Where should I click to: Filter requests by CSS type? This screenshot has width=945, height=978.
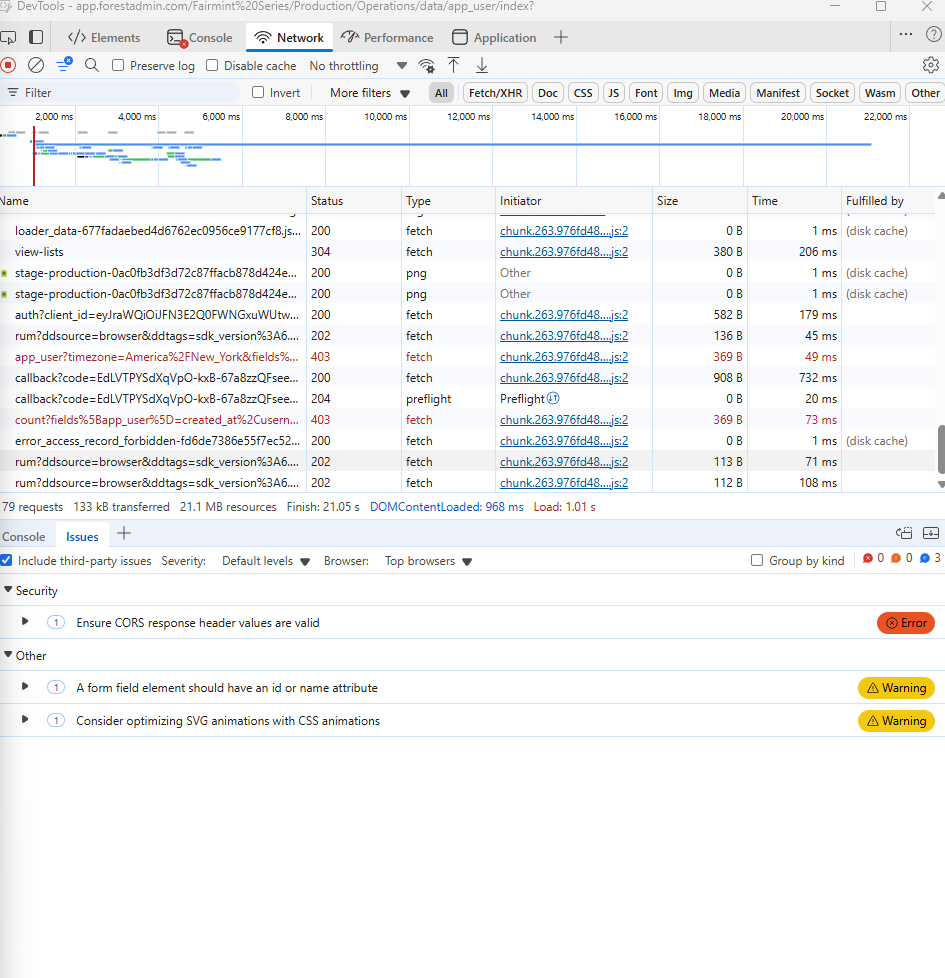click(x=583, y=93)
